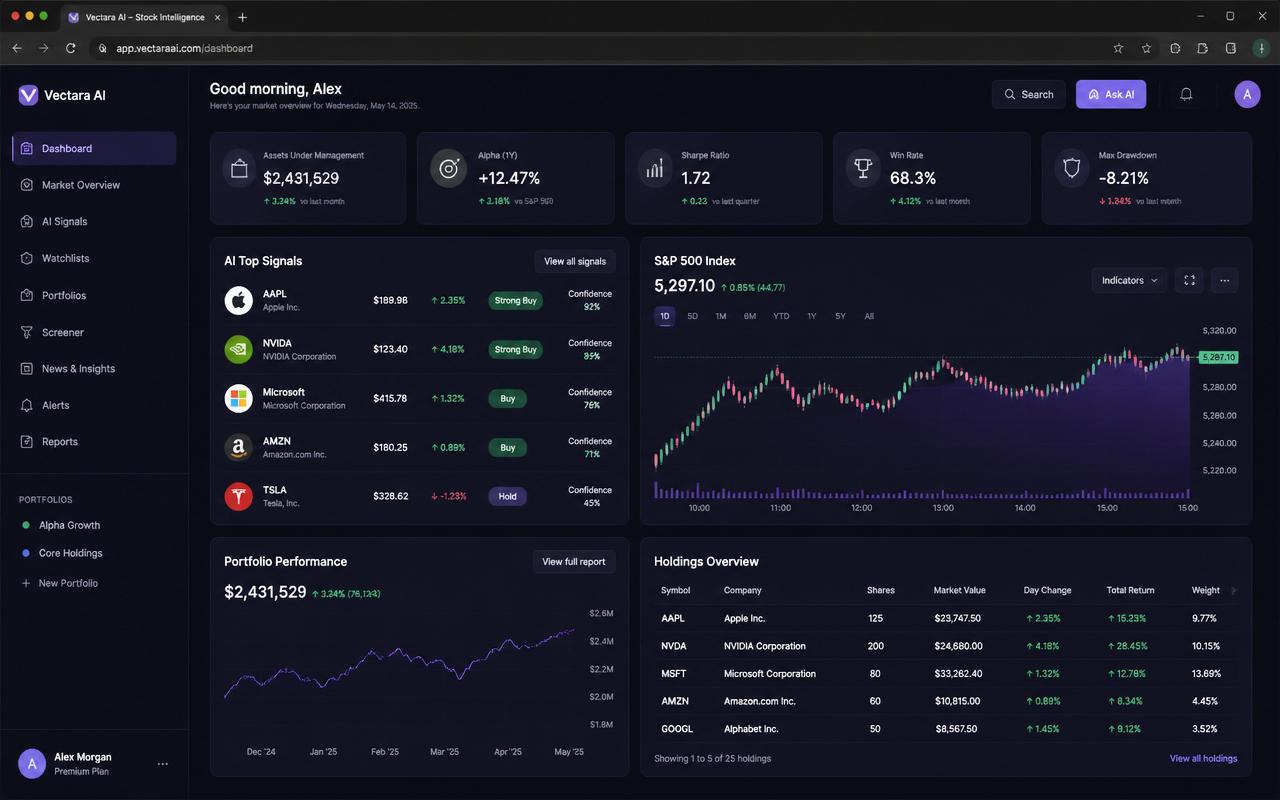Create a New Portfolio
This screenshot has width=1280, height=800.
(x=61, y=583)
